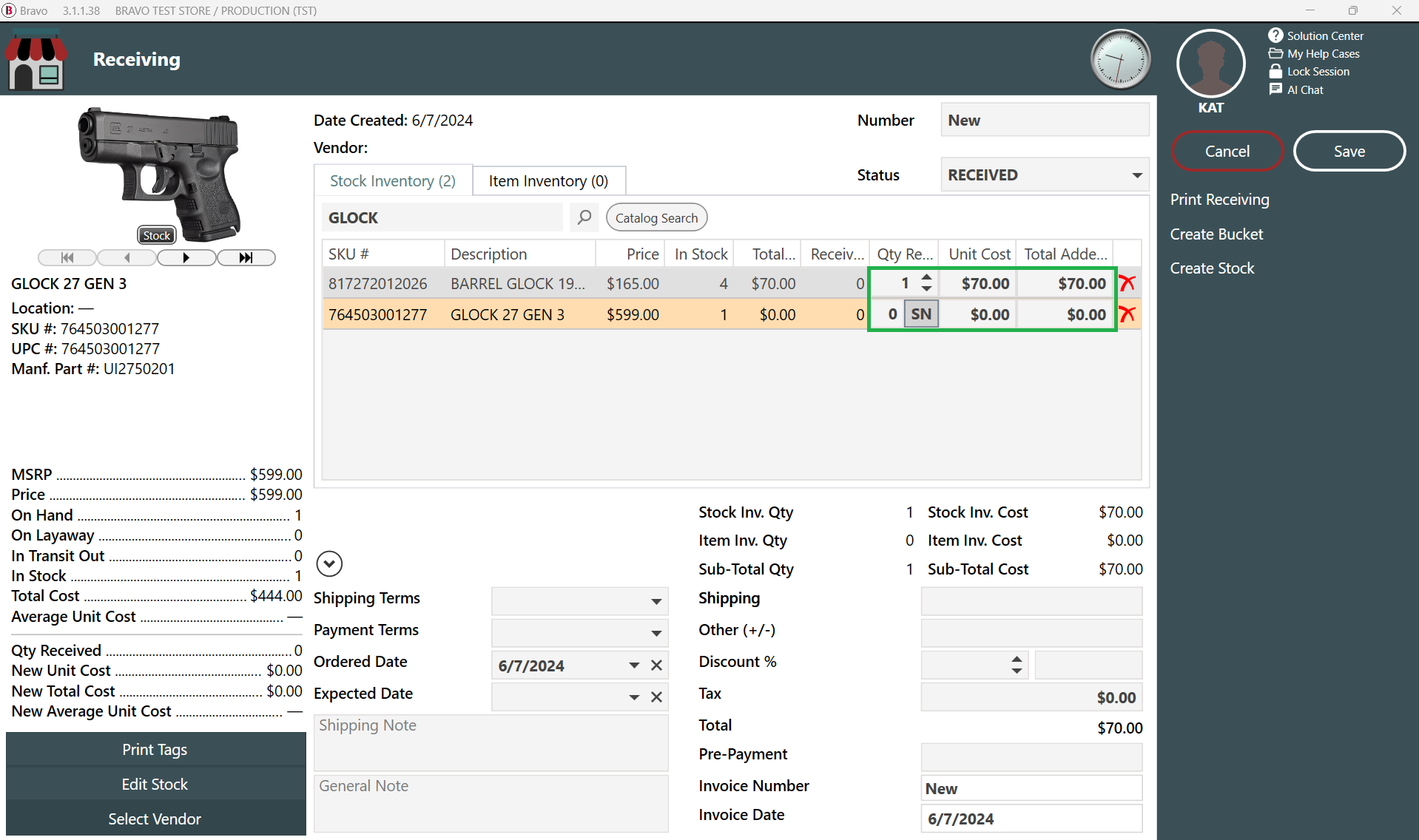Click the SN serial number button

921,314
